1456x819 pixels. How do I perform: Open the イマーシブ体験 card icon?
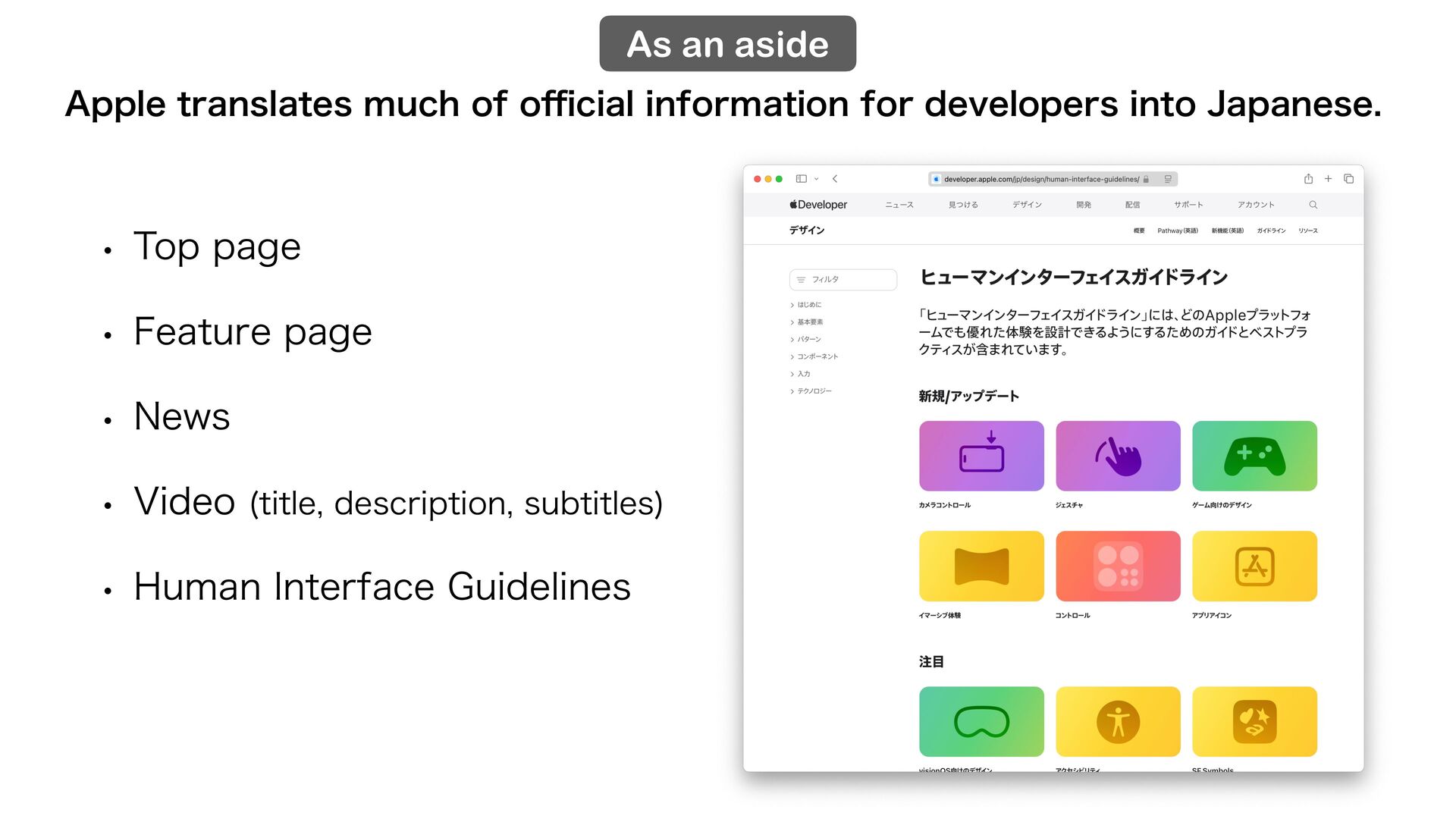tap(981, 566)
